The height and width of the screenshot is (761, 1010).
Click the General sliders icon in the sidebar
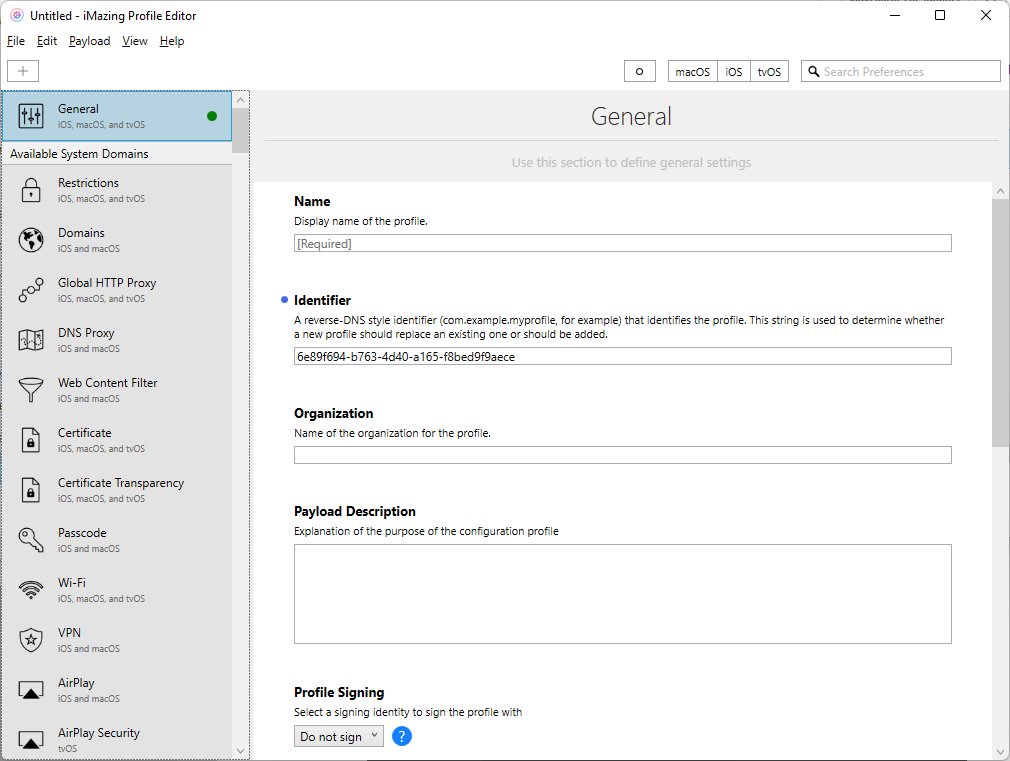(31, 116)
